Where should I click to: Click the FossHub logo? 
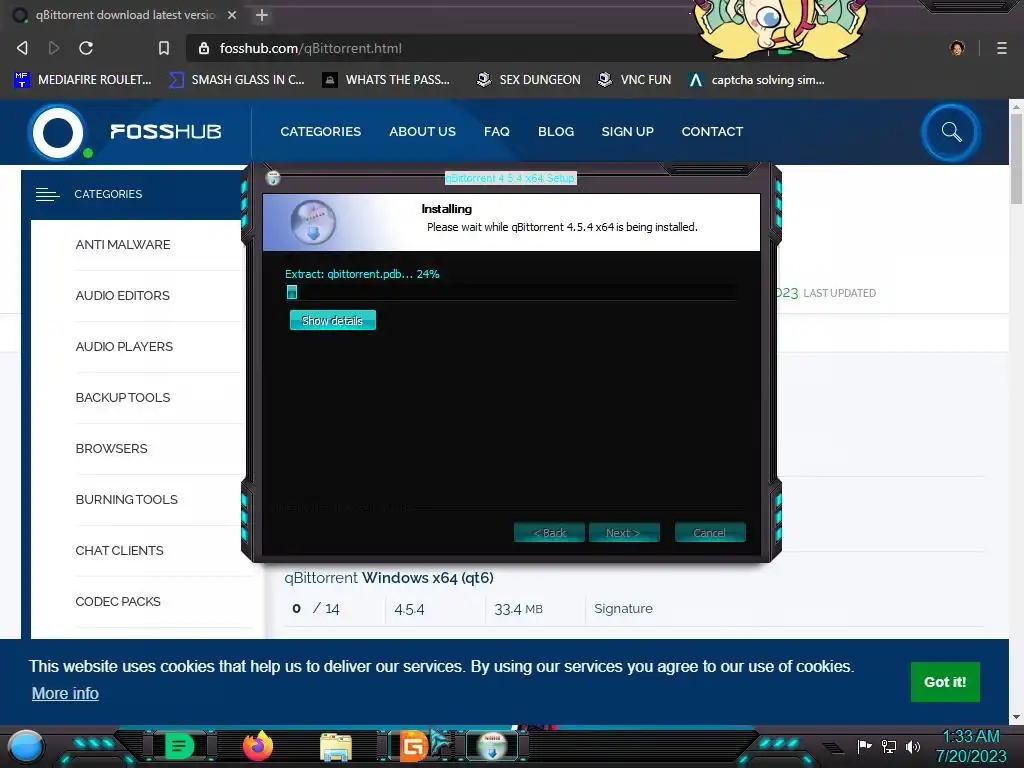point(125,132)
